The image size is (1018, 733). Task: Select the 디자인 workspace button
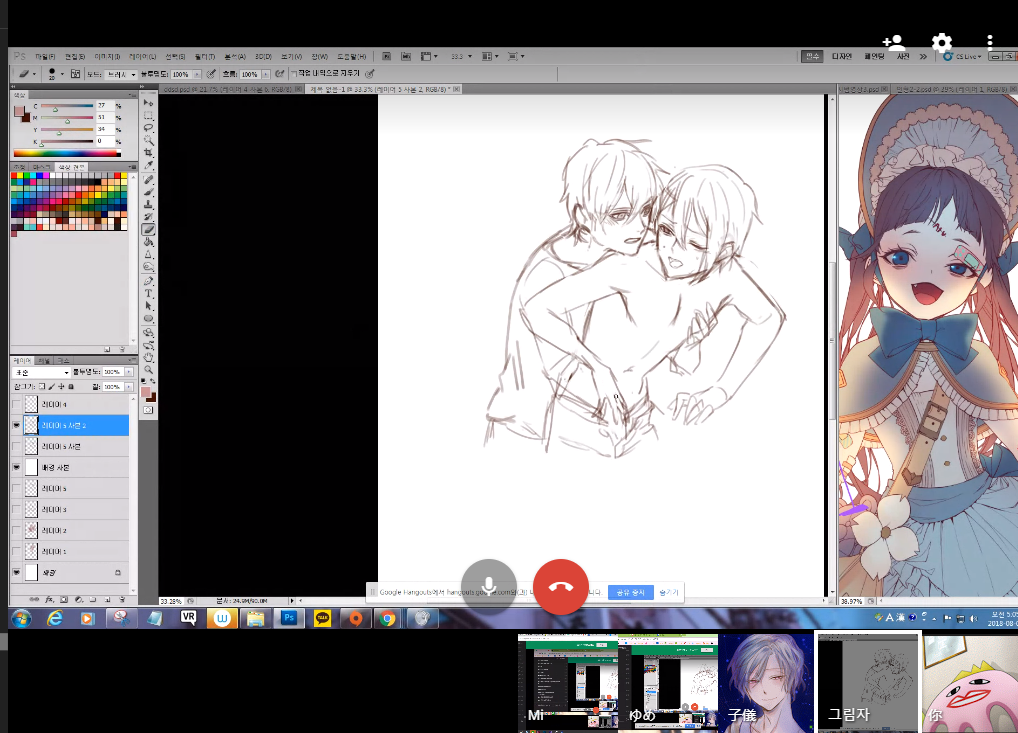[x=841, y=56]
